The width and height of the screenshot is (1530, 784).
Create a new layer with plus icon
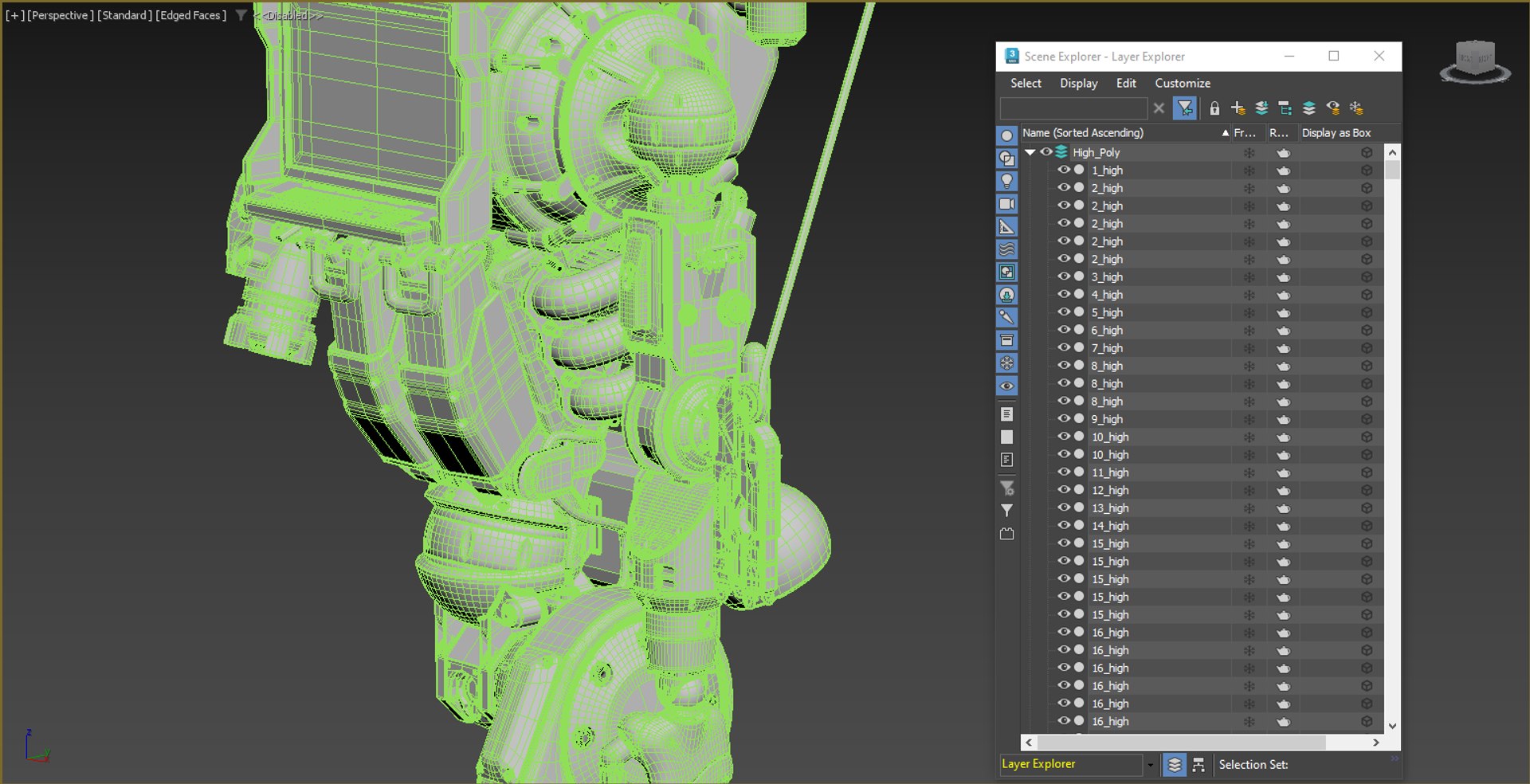click(1238, 108)
